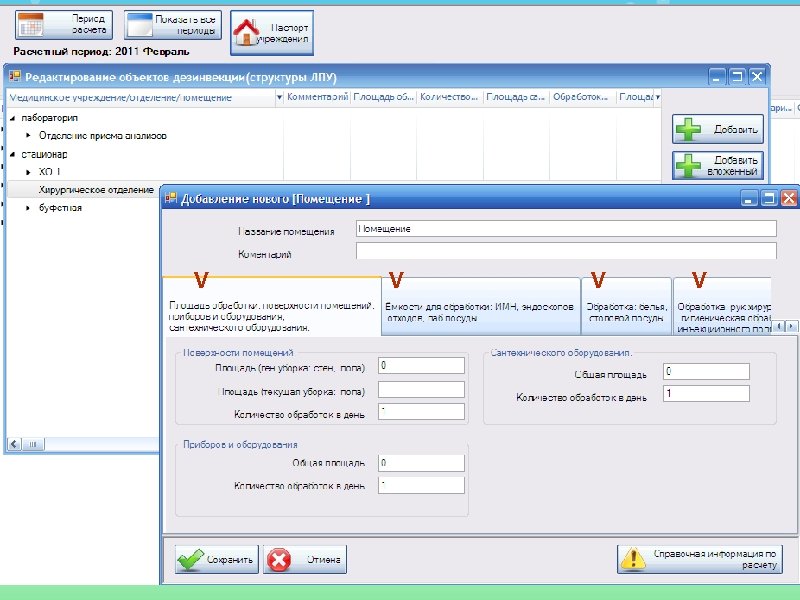This screenshot has height=600, width=800.
Task: Select the стационар tree row text
Action: click(x=44, y=154)
